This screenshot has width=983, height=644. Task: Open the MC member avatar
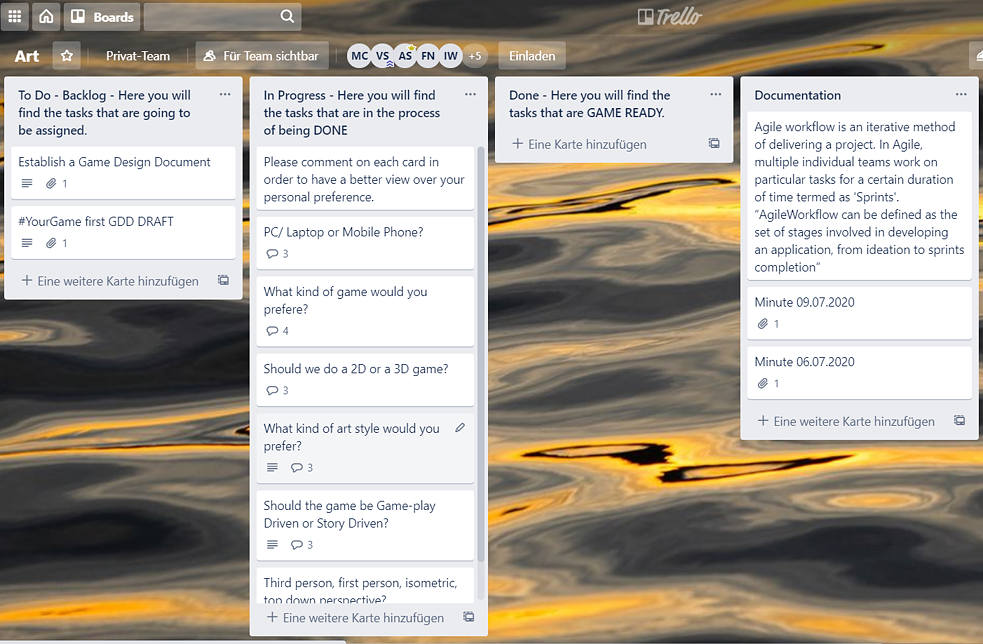(359, 56)
